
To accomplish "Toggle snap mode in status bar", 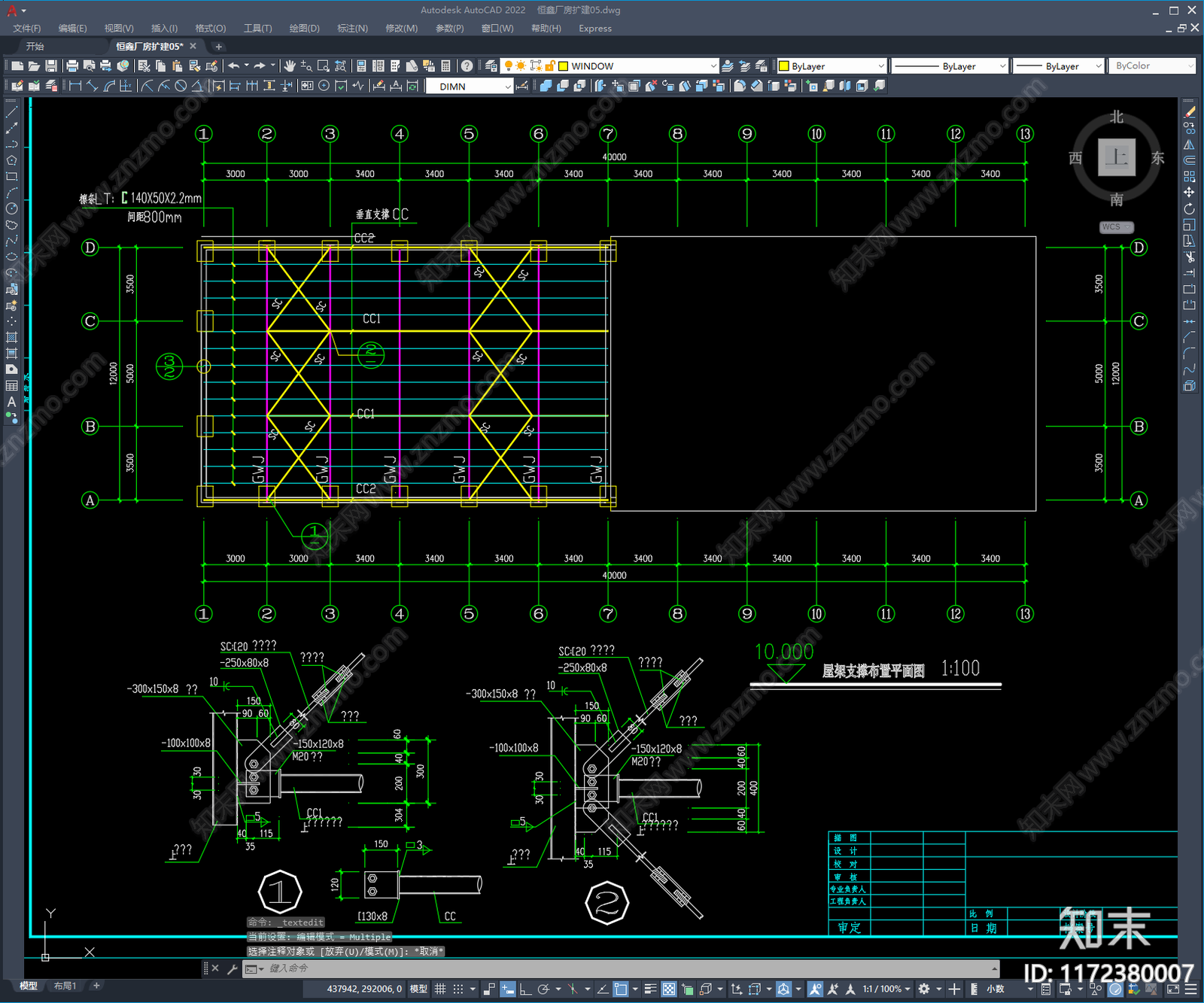I will click(x=458, y=989).
